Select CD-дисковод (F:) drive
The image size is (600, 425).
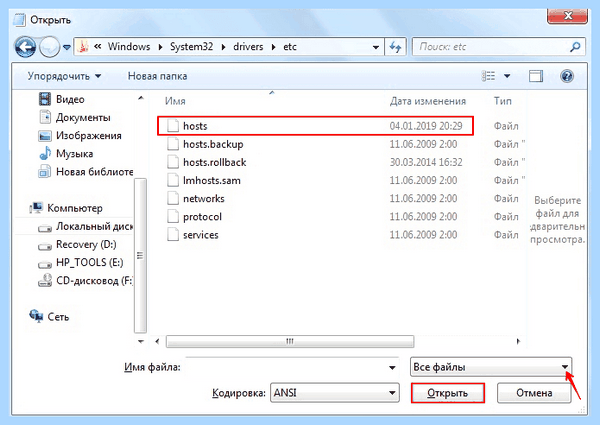tap(85, 281)
